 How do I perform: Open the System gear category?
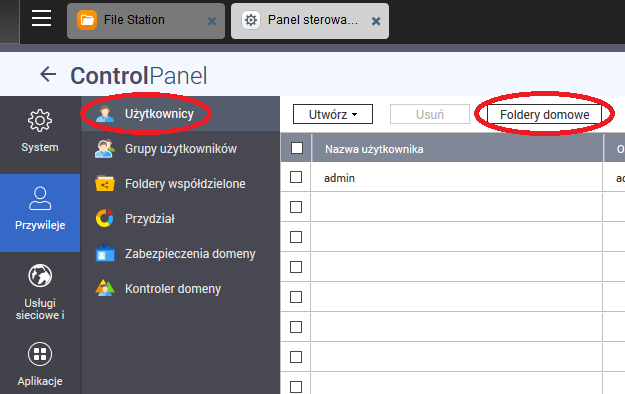[x=40, y=131]
